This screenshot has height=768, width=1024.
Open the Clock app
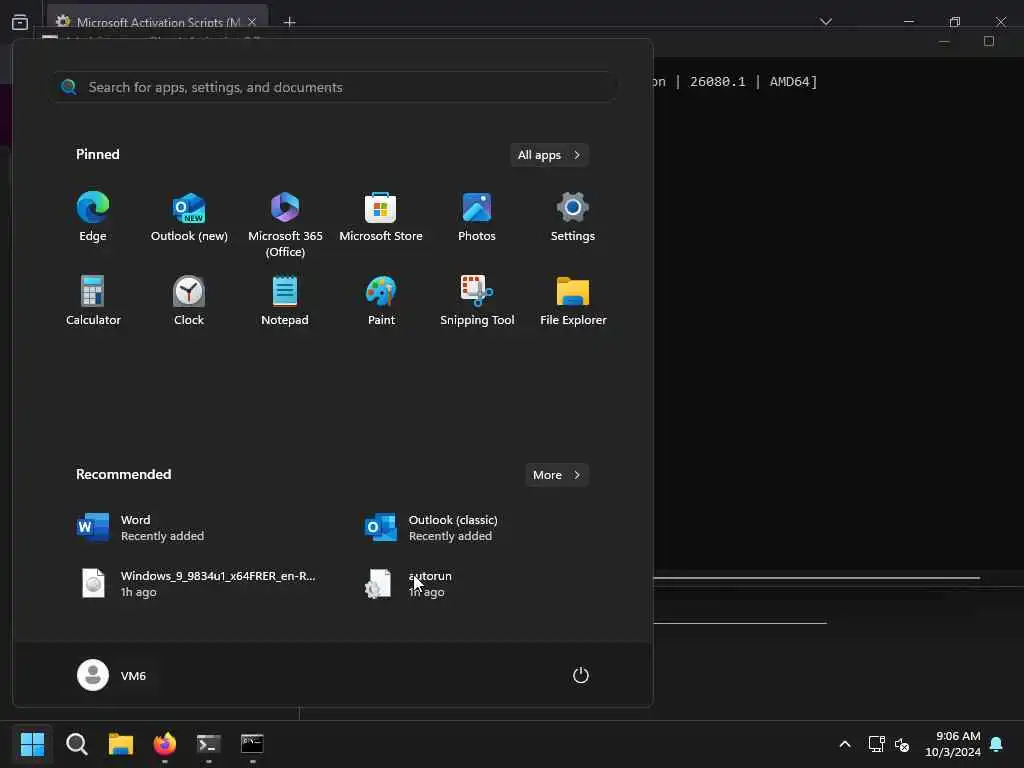(189, 301)
